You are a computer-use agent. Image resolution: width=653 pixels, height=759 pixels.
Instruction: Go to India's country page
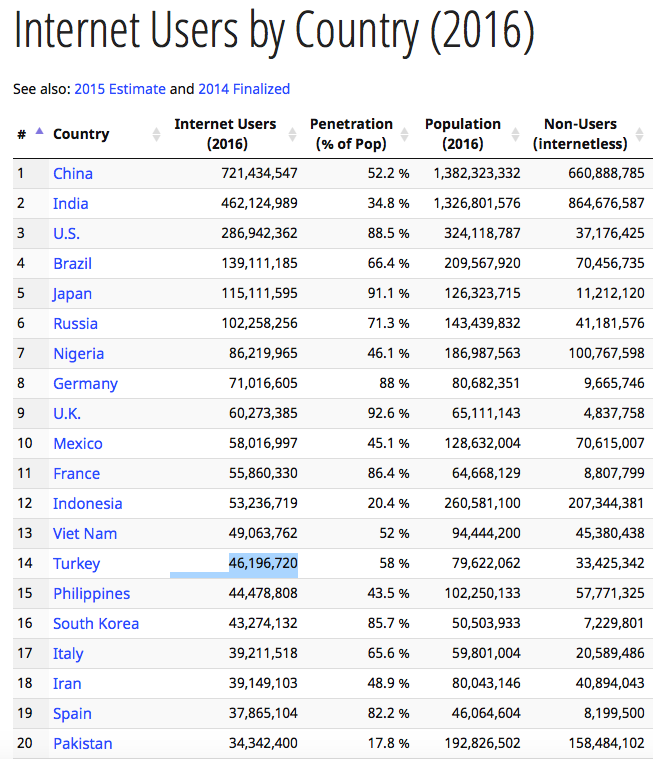coord(70,203)
